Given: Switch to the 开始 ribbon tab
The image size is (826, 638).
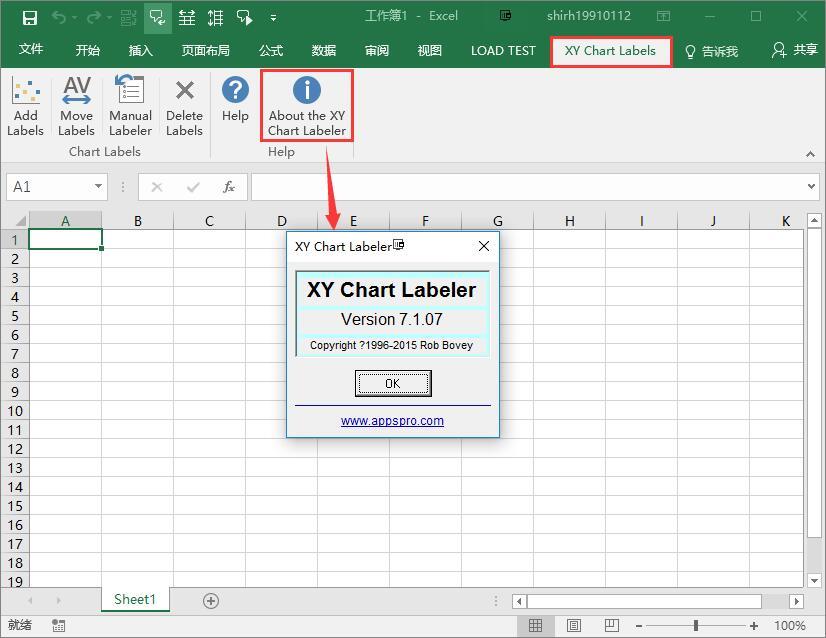Looking at the screenshot, I should tap(87, 51).
